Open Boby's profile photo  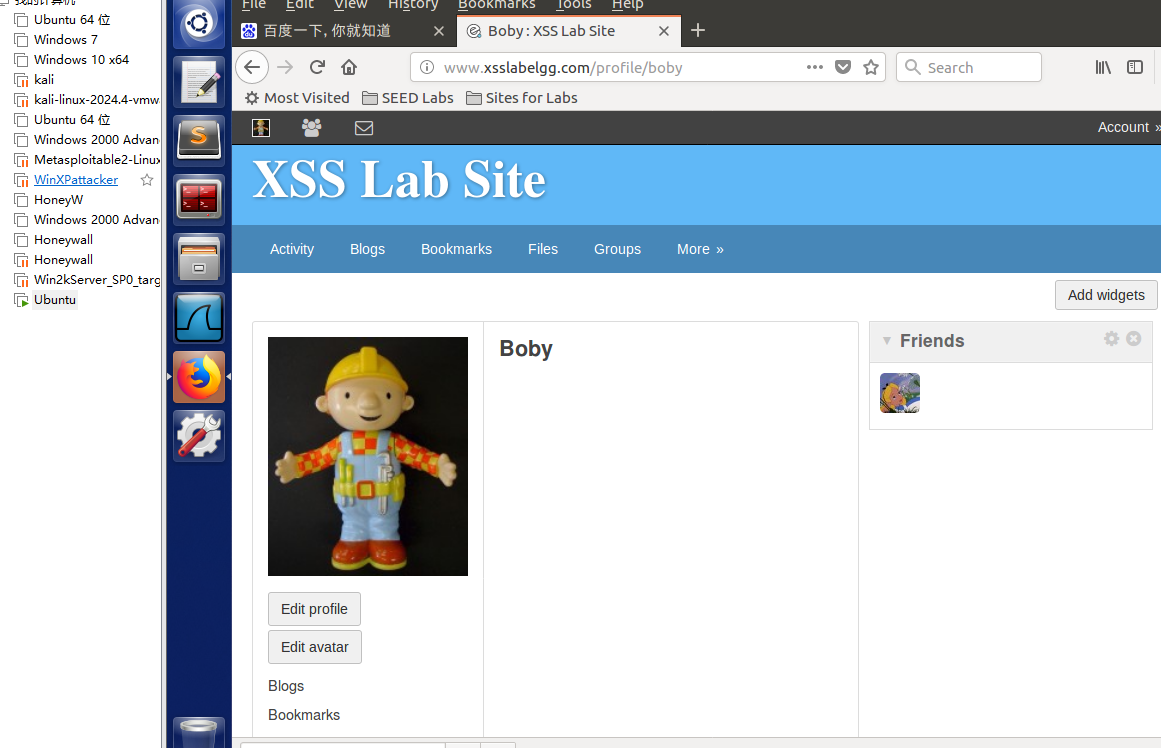click(368, 456)
